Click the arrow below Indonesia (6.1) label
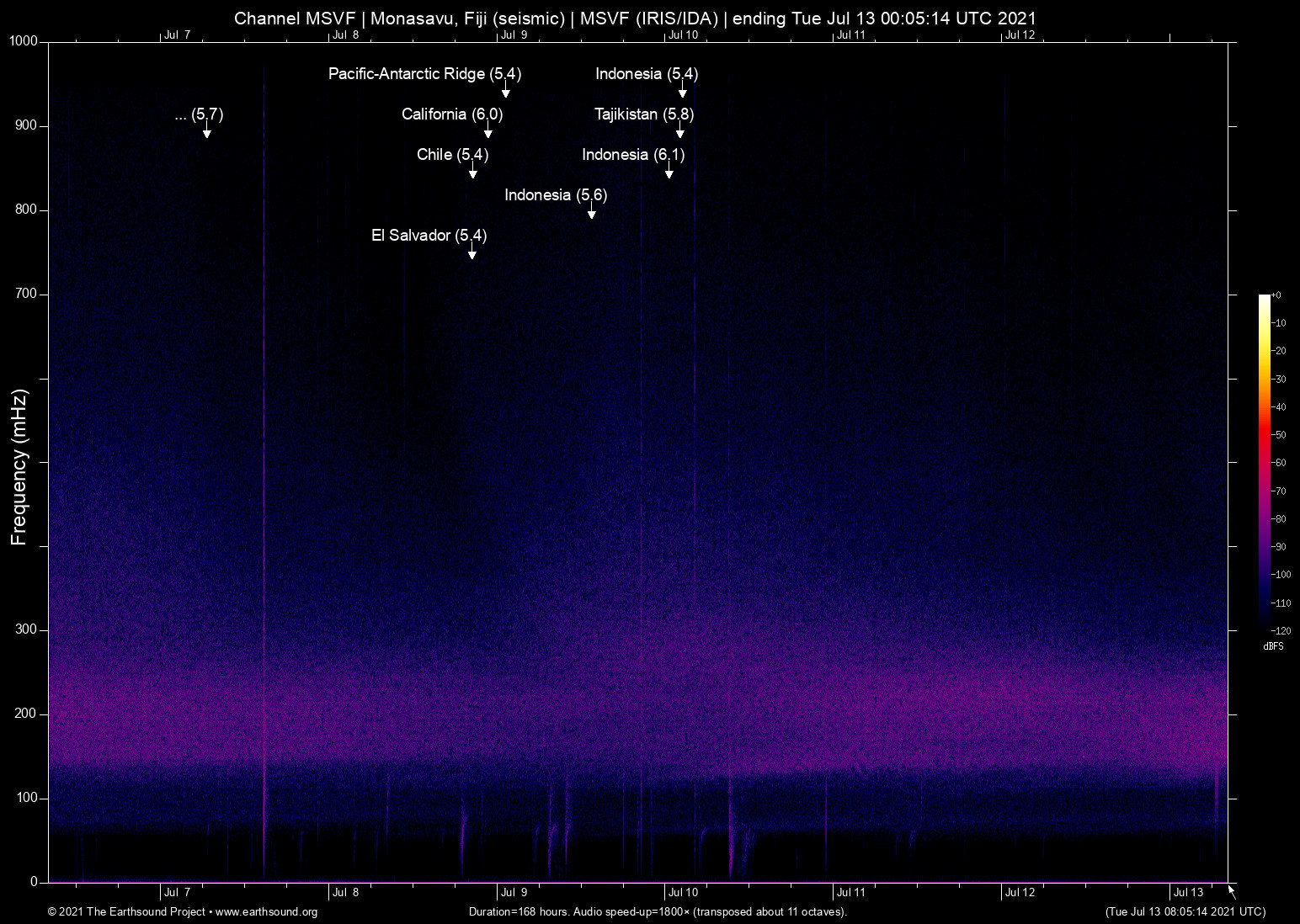Viewport: 1300px width, 924px height. coord(669,173)
